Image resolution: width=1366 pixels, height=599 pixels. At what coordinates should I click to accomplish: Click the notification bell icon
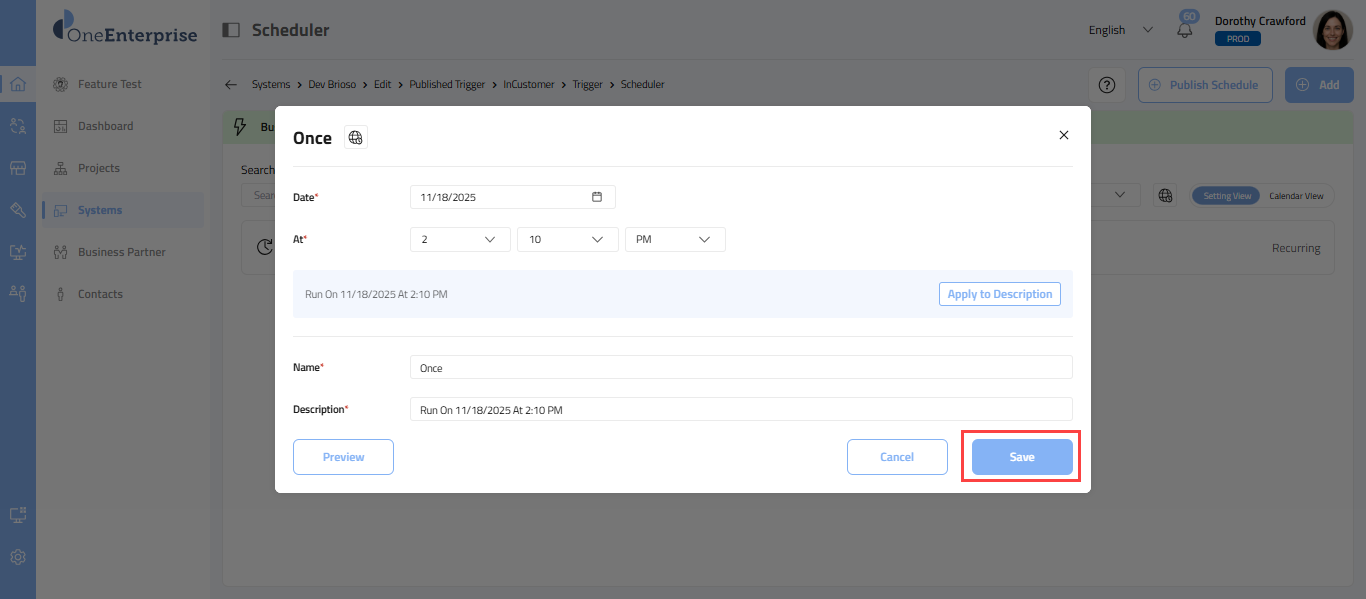coord(1185,31)
